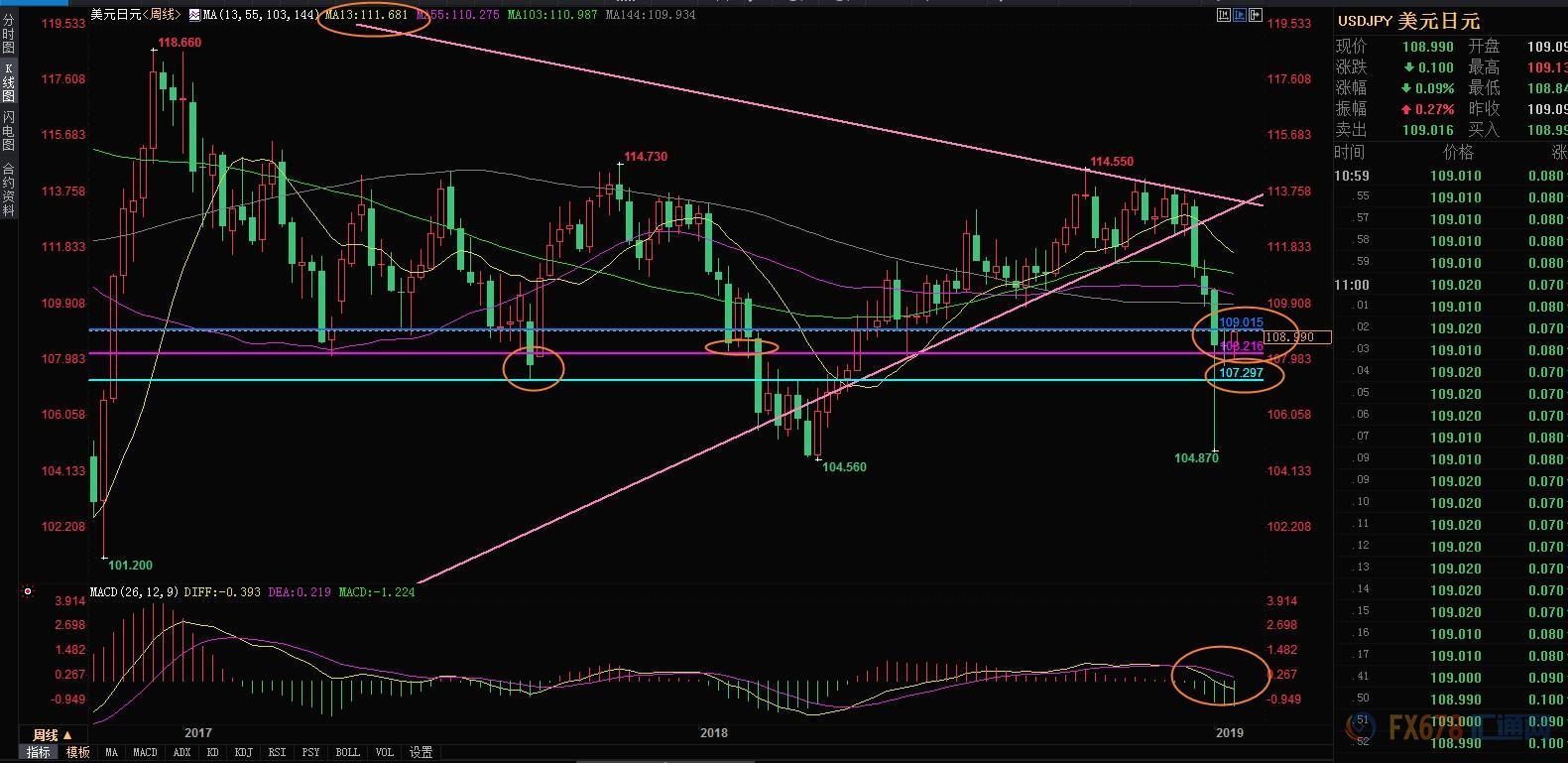Open the 合约资料 side tab
The height and width of the screenshot is (763, 1568).
(8, 190)
